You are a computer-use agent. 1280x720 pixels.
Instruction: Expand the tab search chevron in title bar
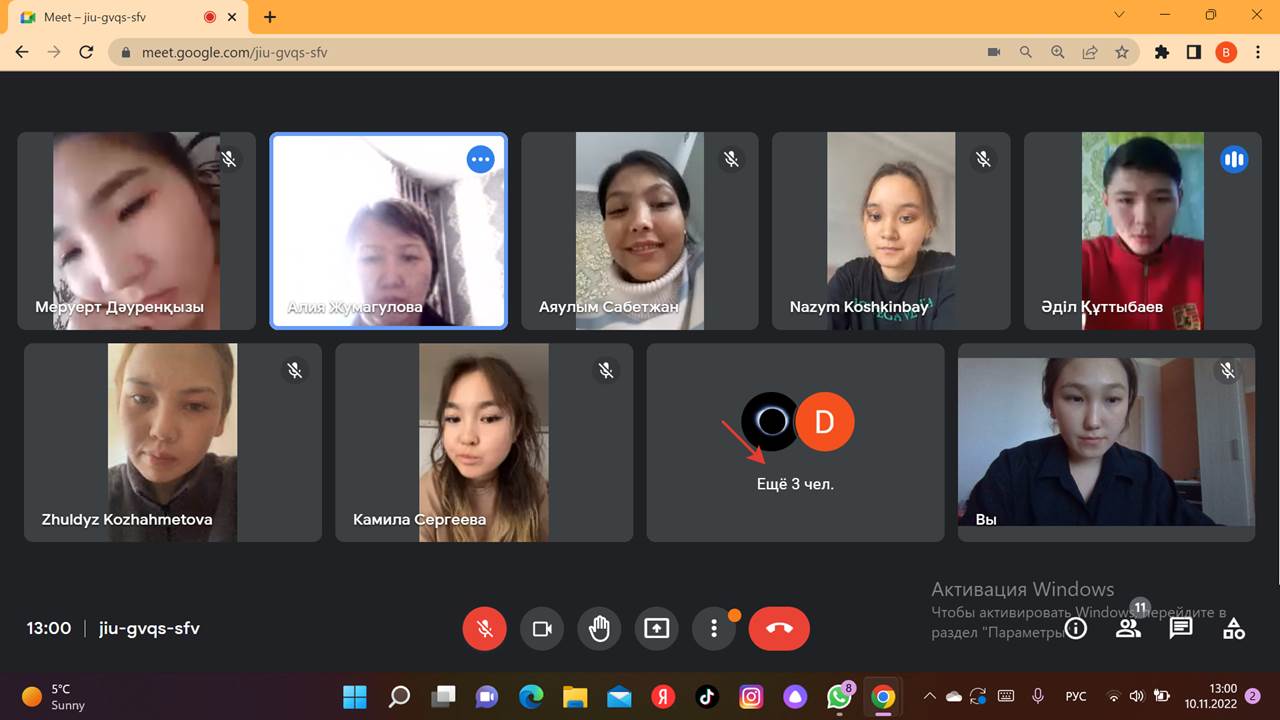tap(1120, 15)
